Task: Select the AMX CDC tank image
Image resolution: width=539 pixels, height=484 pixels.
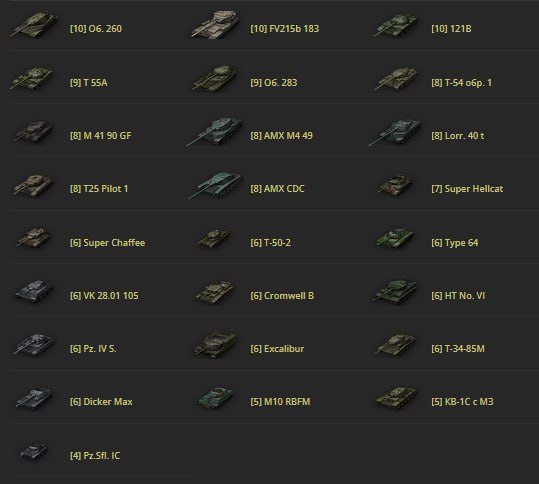Action: coord(214,185)
